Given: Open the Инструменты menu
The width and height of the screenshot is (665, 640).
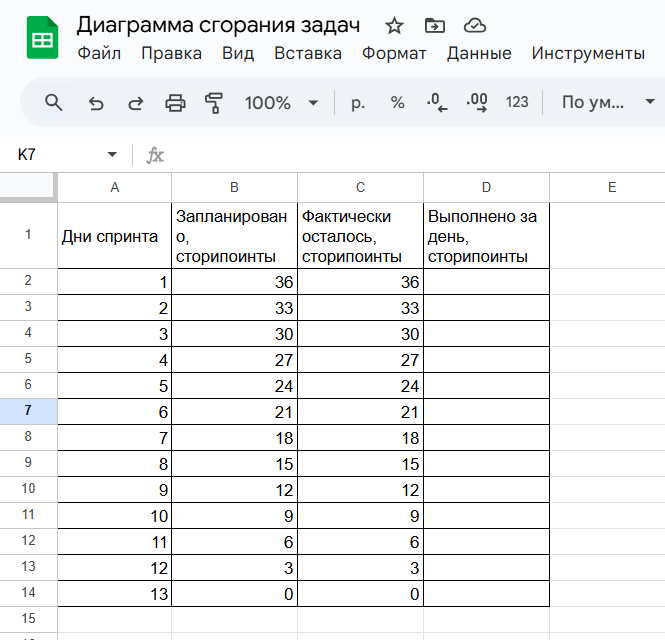Looking at the screenshot, I should (588, 53).
